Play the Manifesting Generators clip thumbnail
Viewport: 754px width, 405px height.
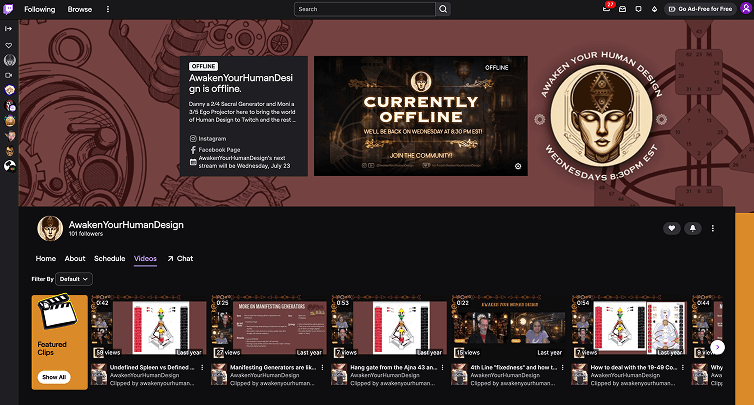pos(269,327)
